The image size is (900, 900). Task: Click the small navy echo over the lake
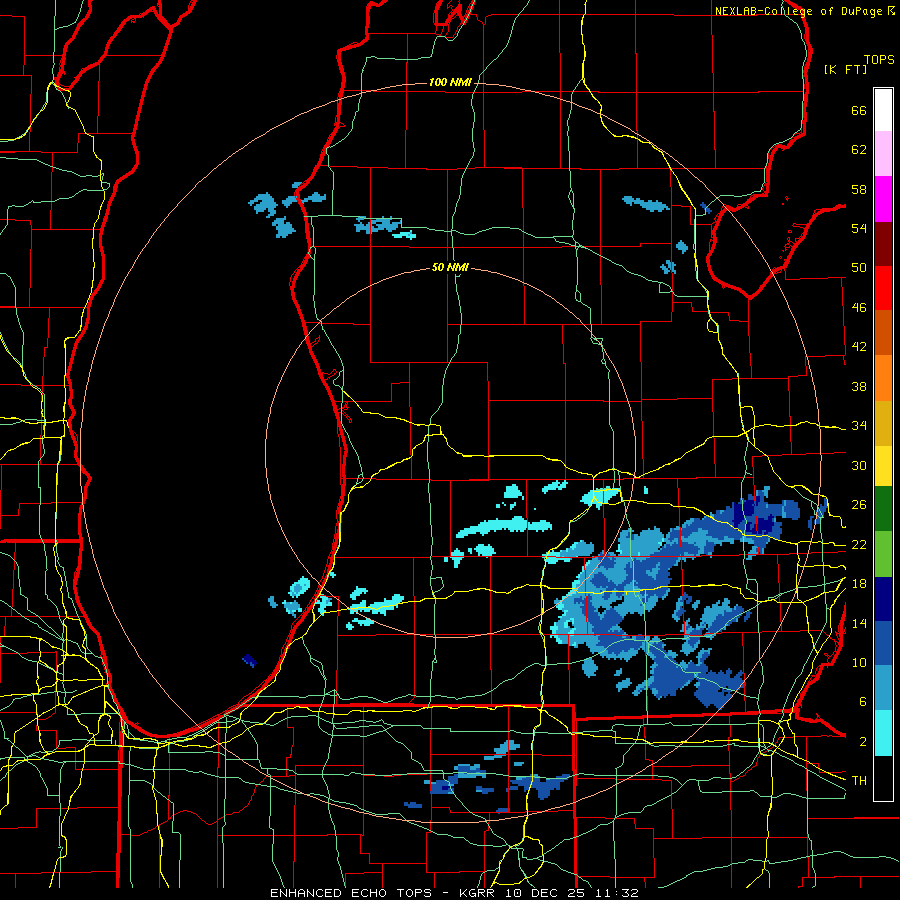(x=250, y=660)
